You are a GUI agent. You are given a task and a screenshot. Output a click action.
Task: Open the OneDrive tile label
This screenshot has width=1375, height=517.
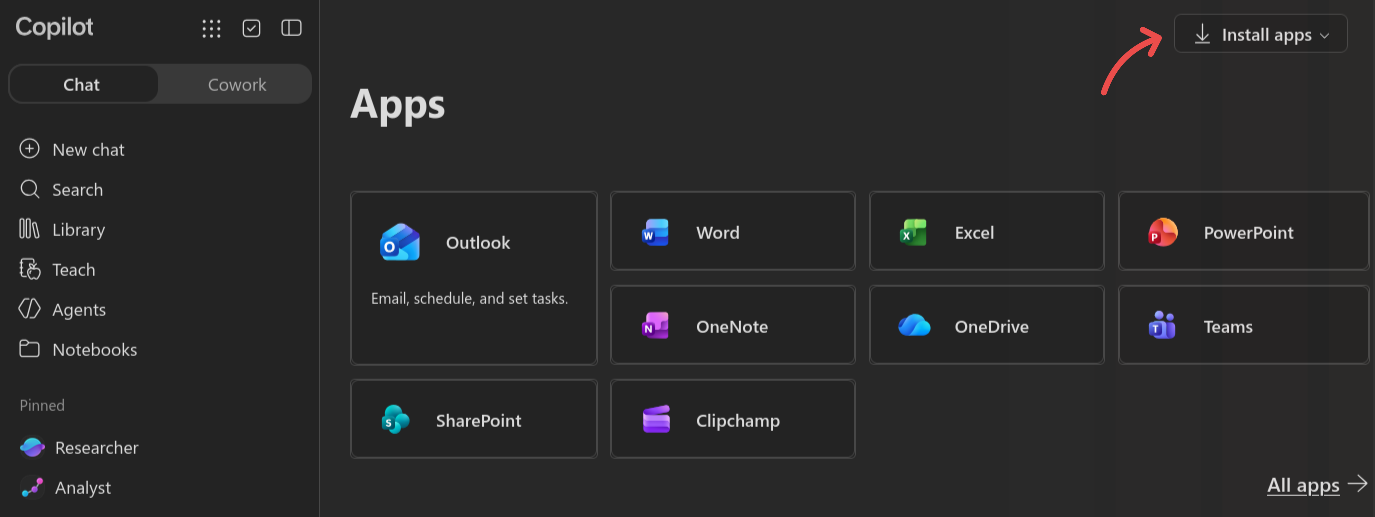[x=991, y=326]
